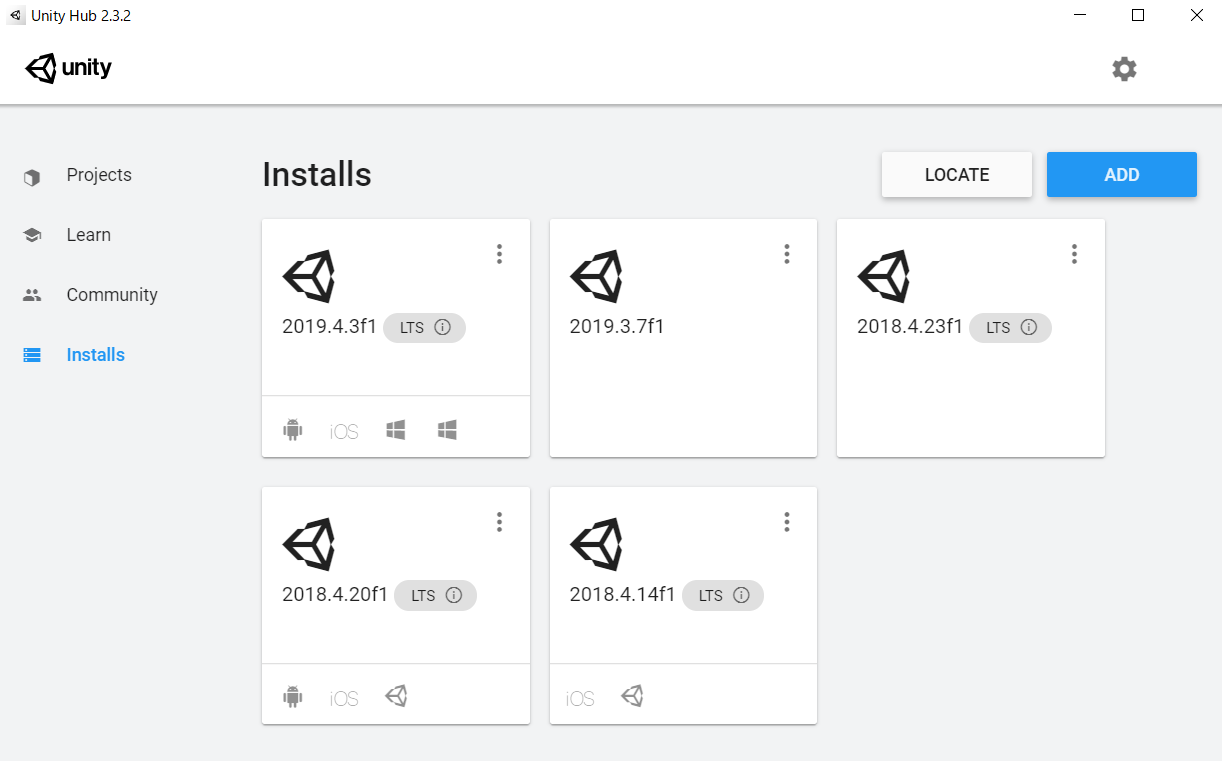Open options menu for 2019.4.3f1 install
The height and width of the screenshot is (761, 1222).
(499, 254)
